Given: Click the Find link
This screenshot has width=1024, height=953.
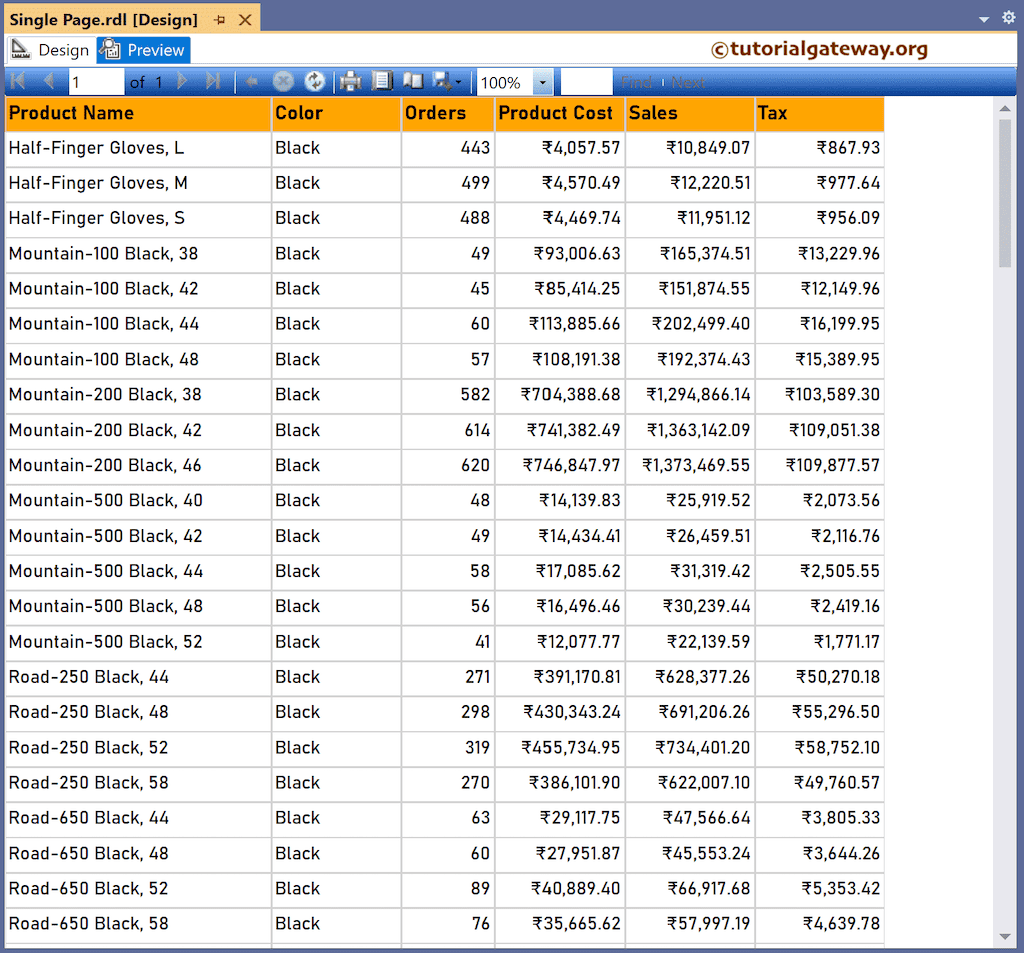Looking at the screenshot, I should point(638,81).
